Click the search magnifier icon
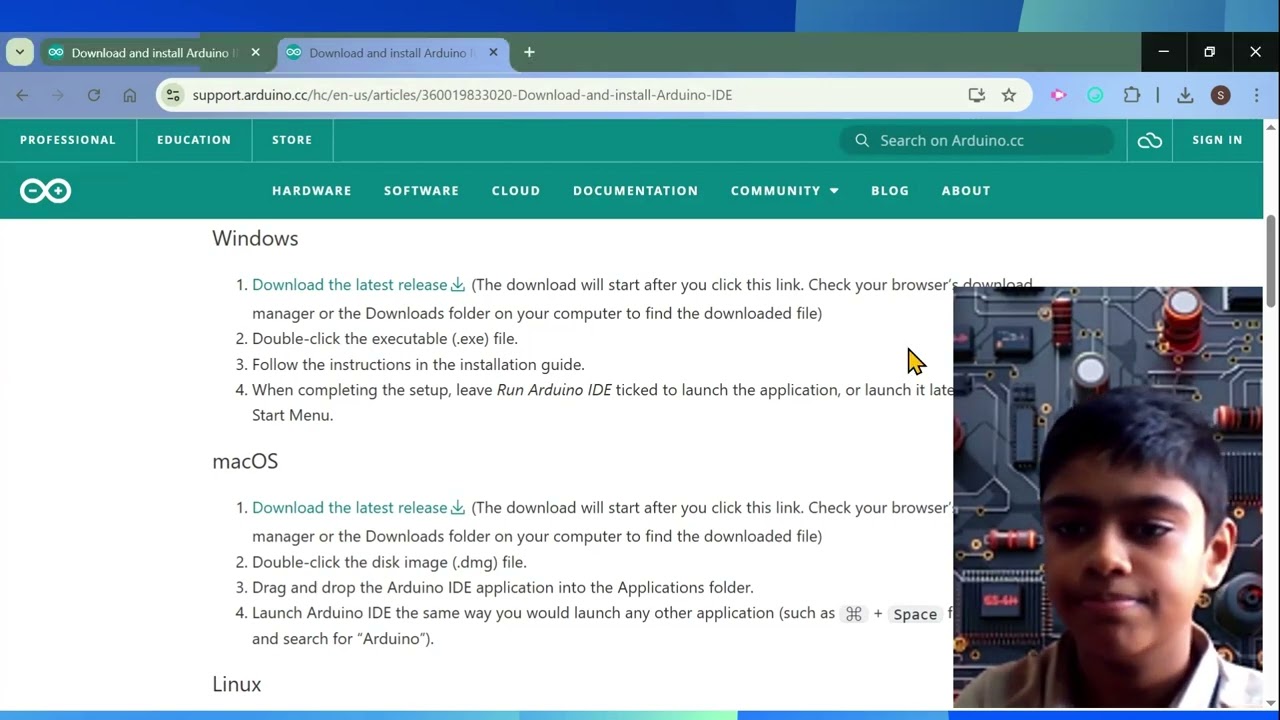The height and width of the screenshot is (720, 1280). click(x=861, y=141)
